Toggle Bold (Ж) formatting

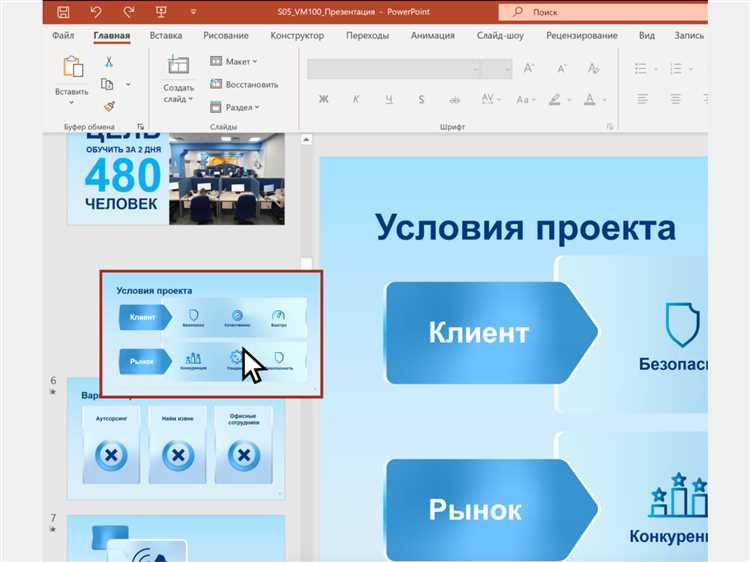click(323, 99)
